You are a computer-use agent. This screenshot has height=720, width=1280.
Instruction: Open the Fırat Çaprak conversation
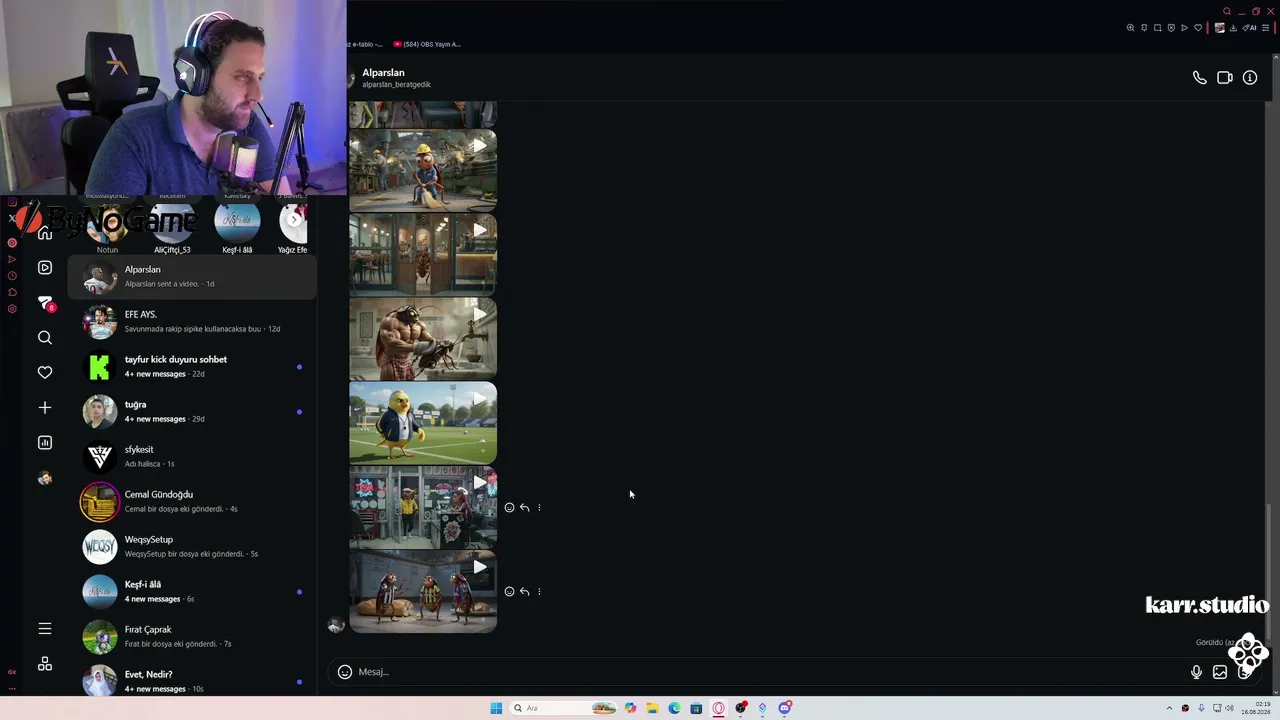[193, 636]
